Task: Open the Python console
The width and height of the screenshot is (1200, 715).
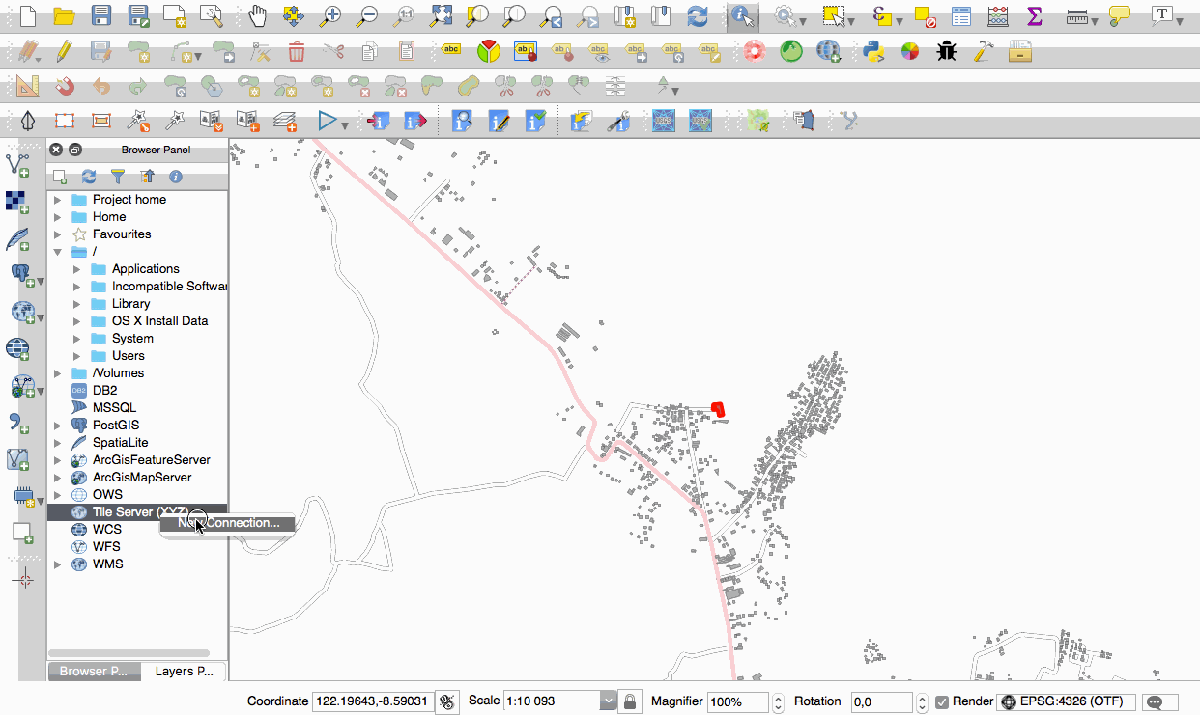Action: [873, 51]
